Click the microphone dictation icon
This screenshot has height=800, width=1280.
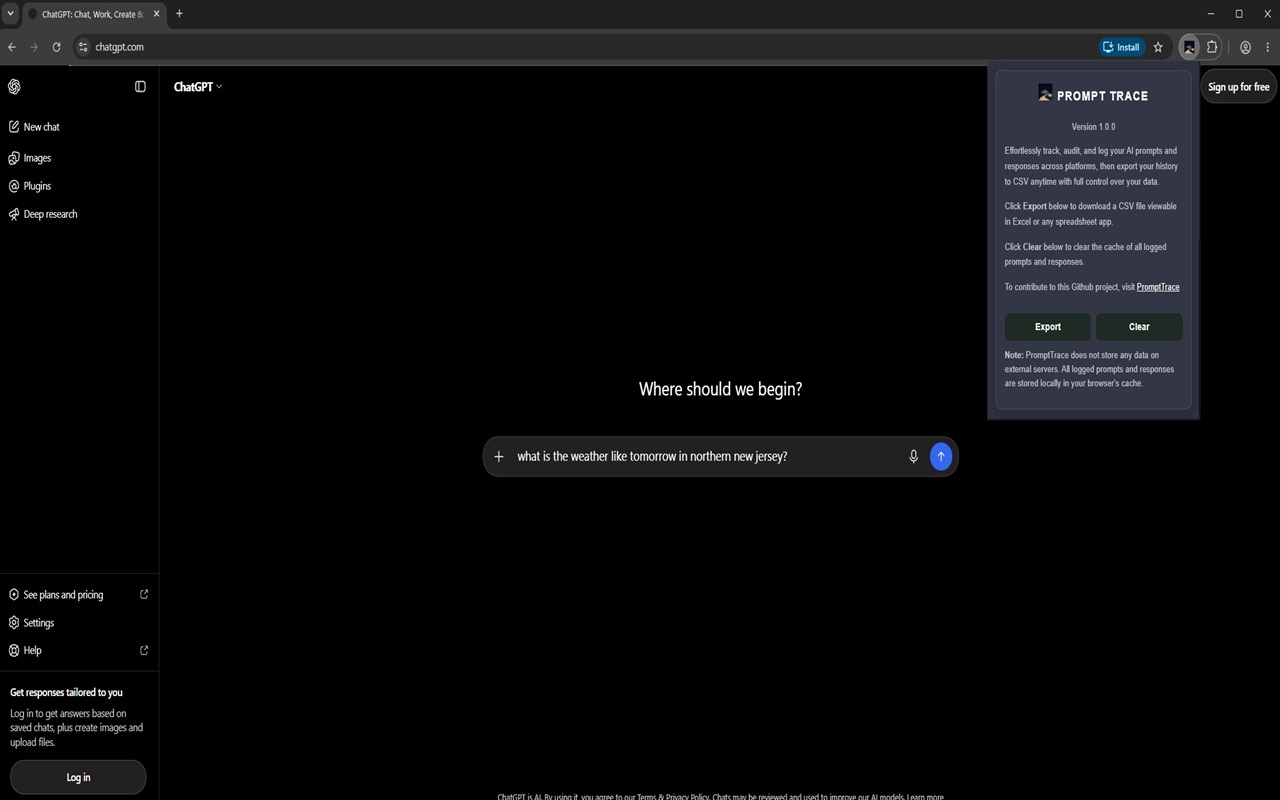click(x=913, y=456)
